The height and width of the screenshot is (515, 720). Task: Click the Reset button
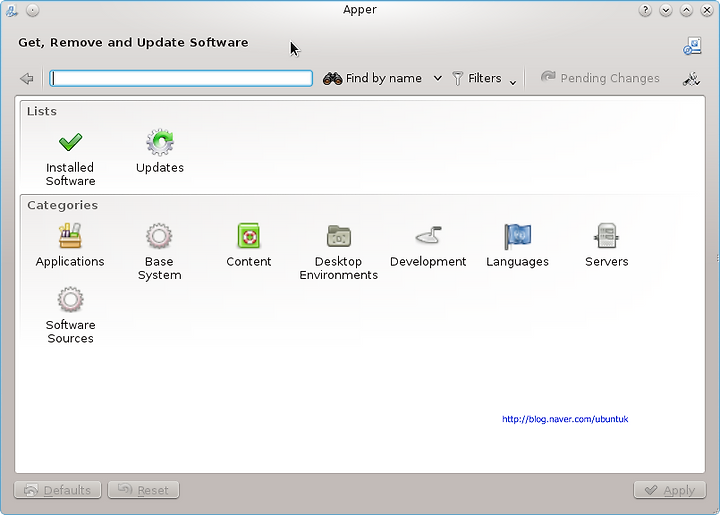click(143, 490)
